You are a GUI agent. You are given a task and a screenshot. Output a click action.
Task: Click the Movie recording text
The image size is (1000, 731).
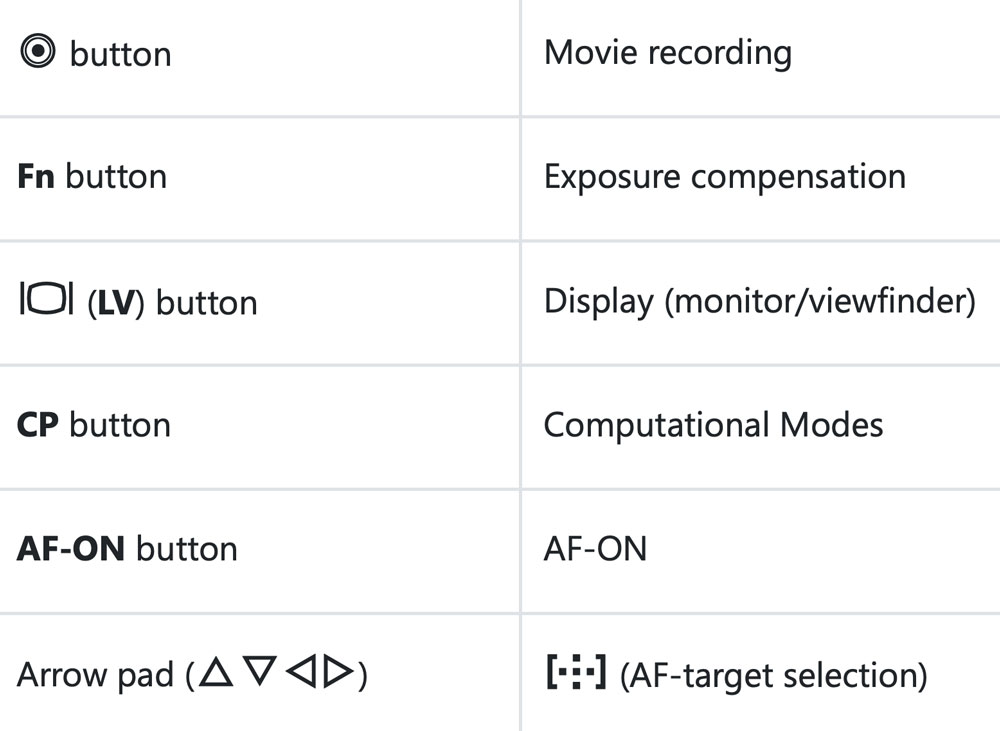click(667, 52)
